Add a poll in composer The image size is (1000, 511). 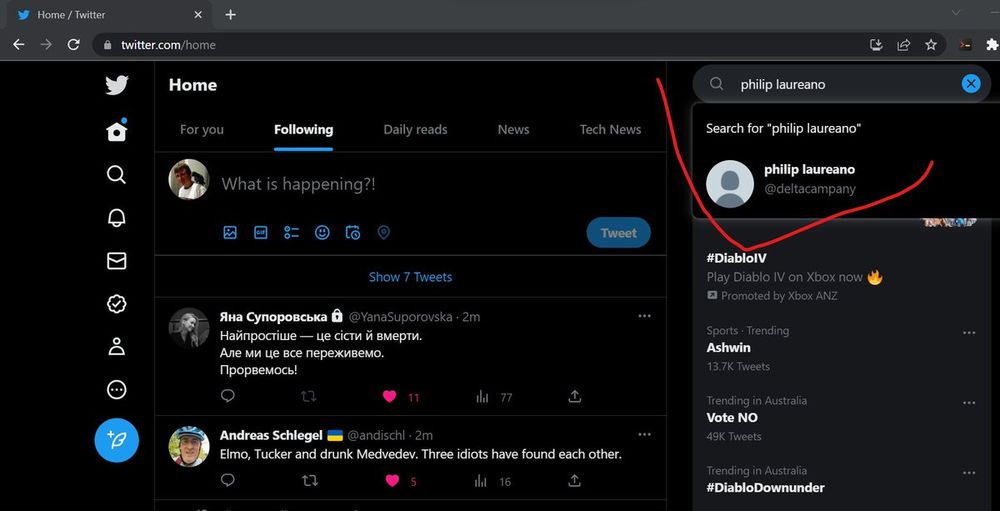click(291, 233)
